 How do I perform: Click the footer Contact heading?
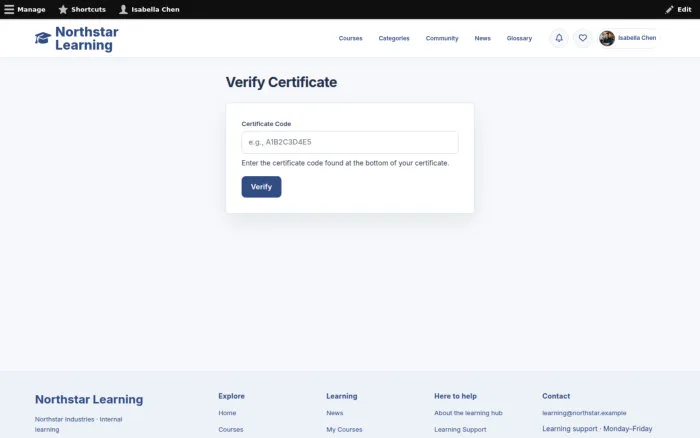(556, 396)
